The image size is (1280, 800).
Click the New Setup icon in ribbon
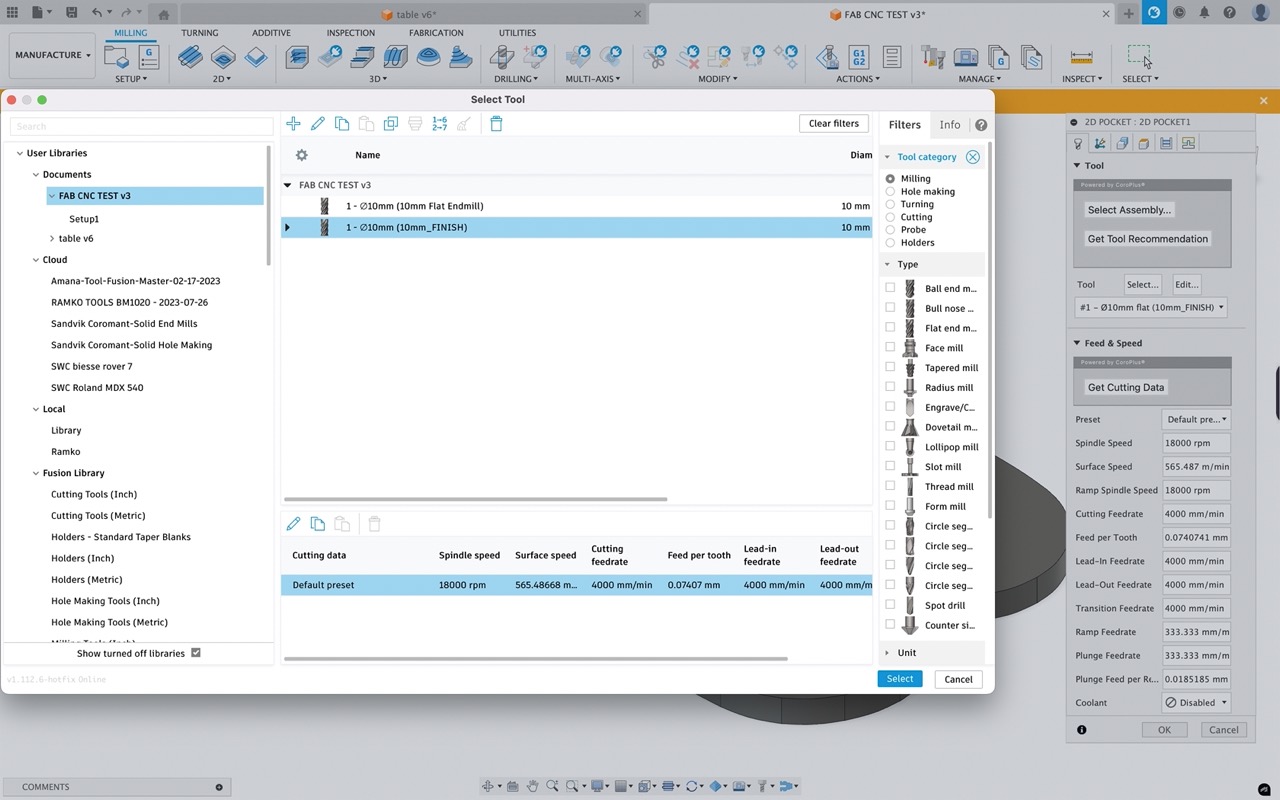point(116,57)
